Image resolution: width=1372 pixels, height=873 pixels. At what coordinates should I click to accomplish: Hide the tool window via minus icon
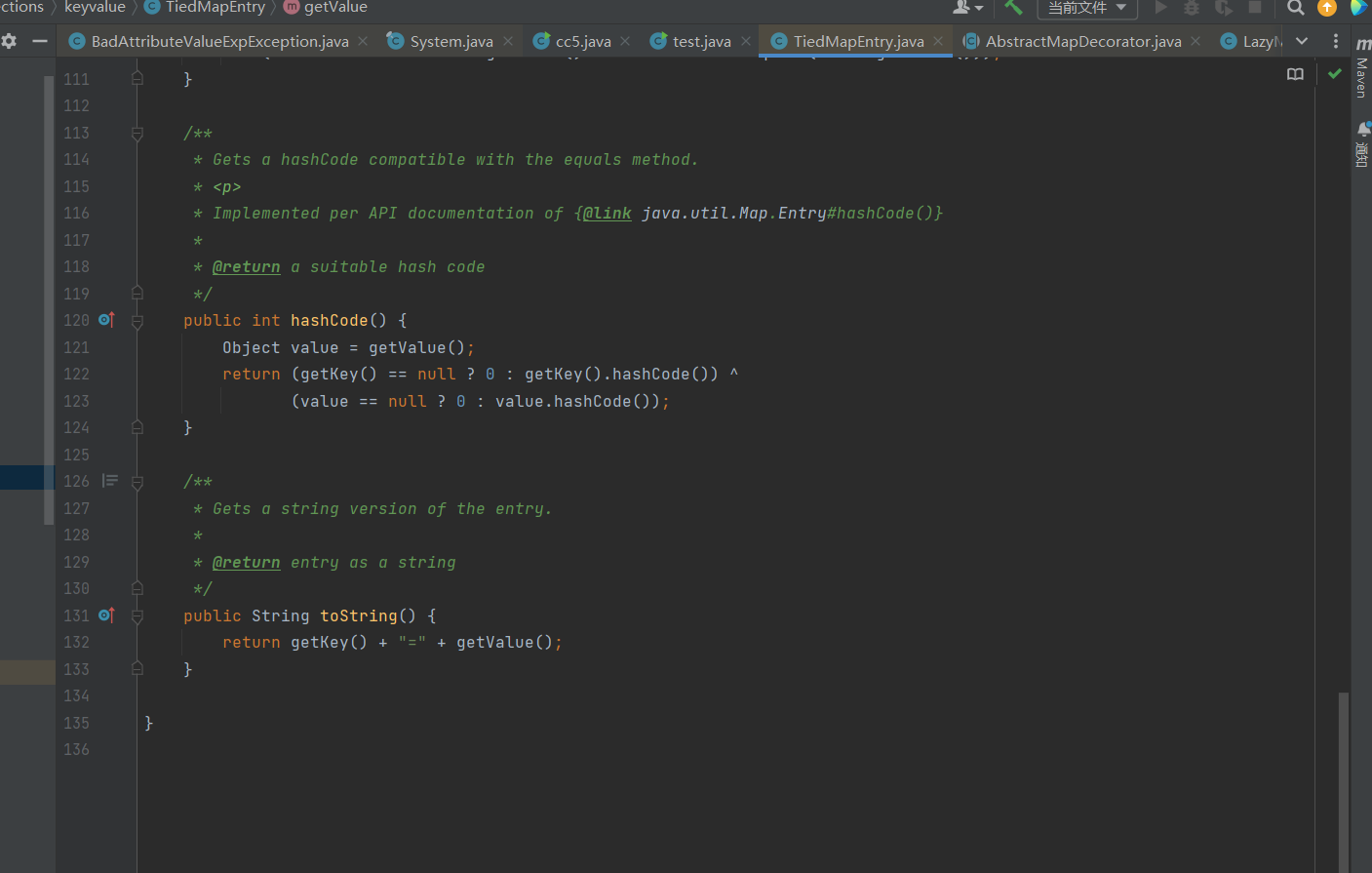click(x=40, y=41)
